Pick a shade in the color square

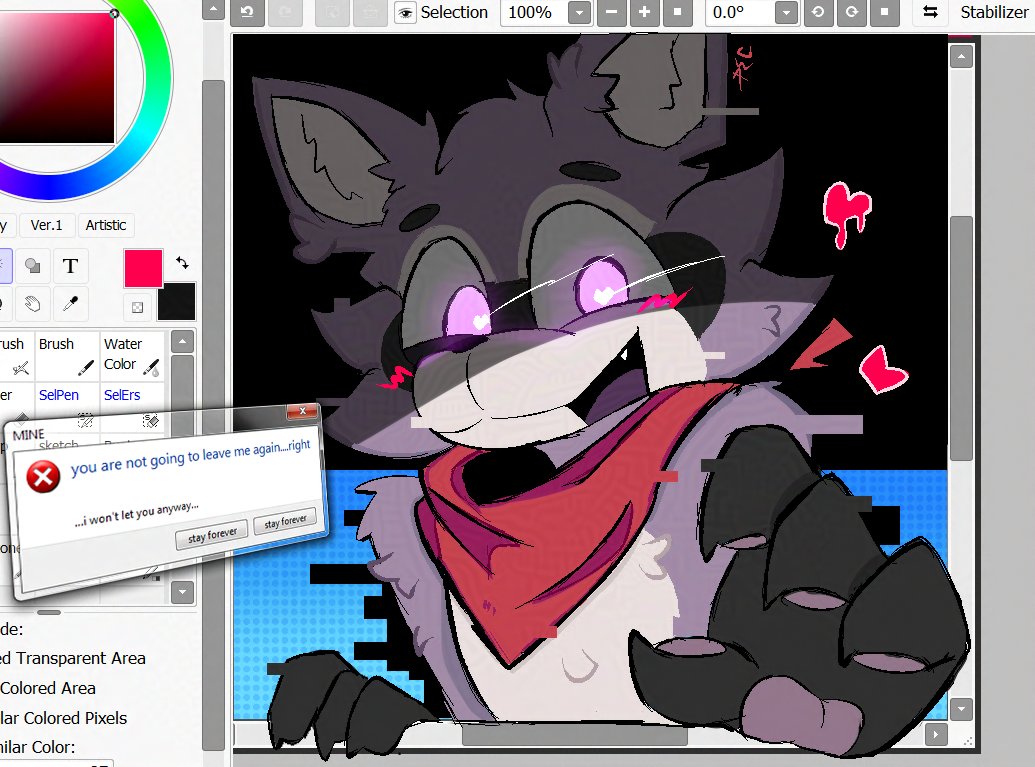pos(56,78)
